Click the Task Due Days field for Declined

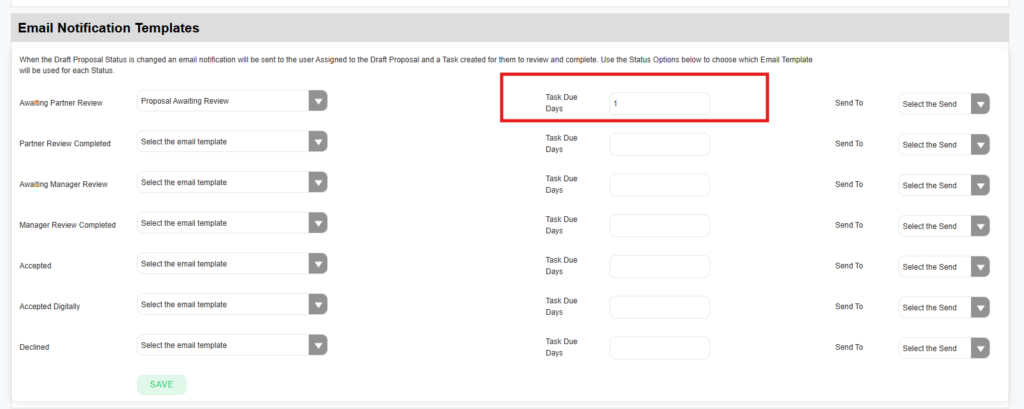point(659,348)
